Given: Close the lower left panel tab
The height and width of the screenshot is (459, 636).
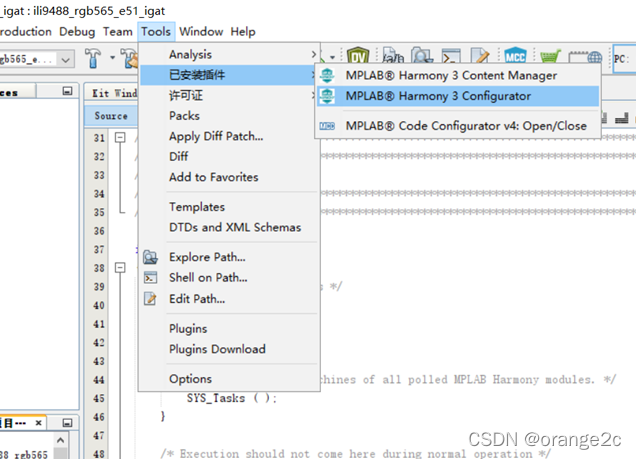Looking at the screenshot, I should pyautogui.click(x=39, y=423).
